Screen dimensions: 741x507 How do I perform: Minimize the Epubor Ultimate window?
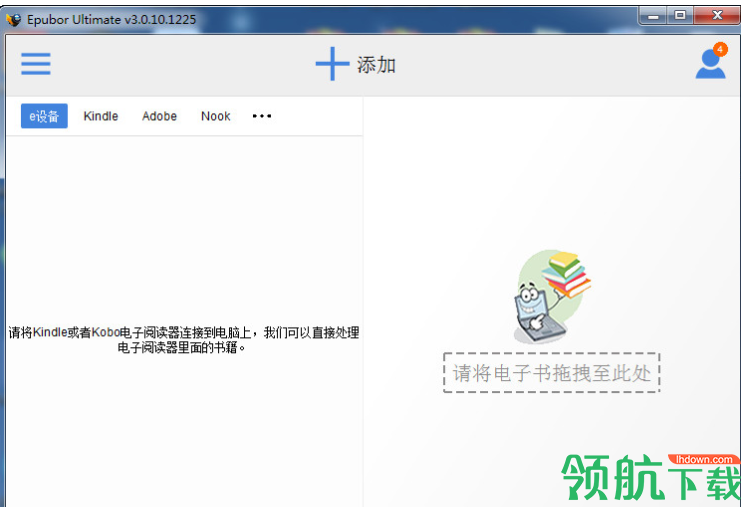653,16
